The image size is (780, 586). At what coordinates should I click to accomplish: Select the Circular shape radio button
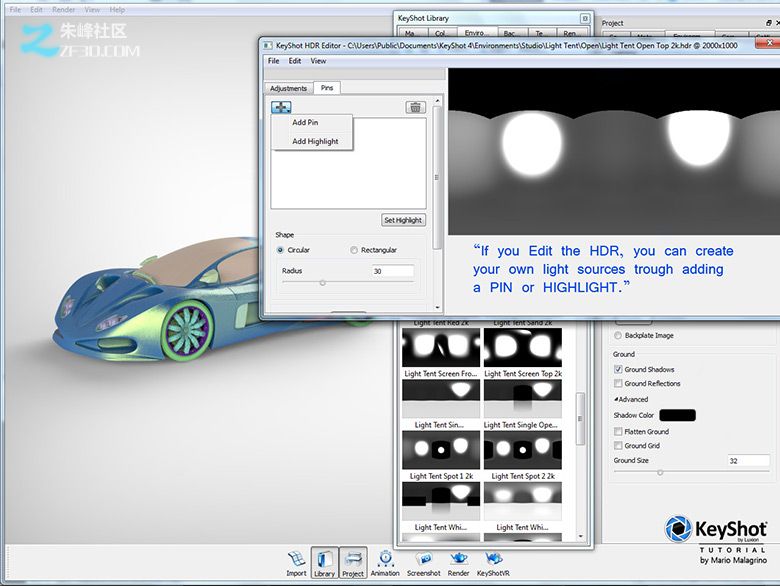tap(281, 250)
